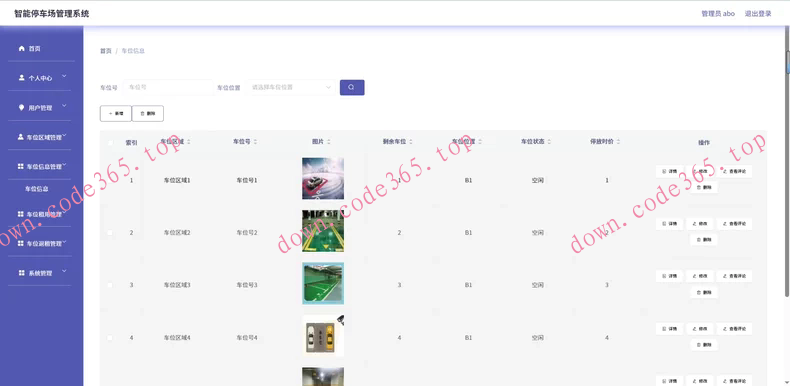The image size is (790, 386).
Task: Select 车位信息 submenu item in sidebar
Action: pyautogui.click(x=37, y=189)
